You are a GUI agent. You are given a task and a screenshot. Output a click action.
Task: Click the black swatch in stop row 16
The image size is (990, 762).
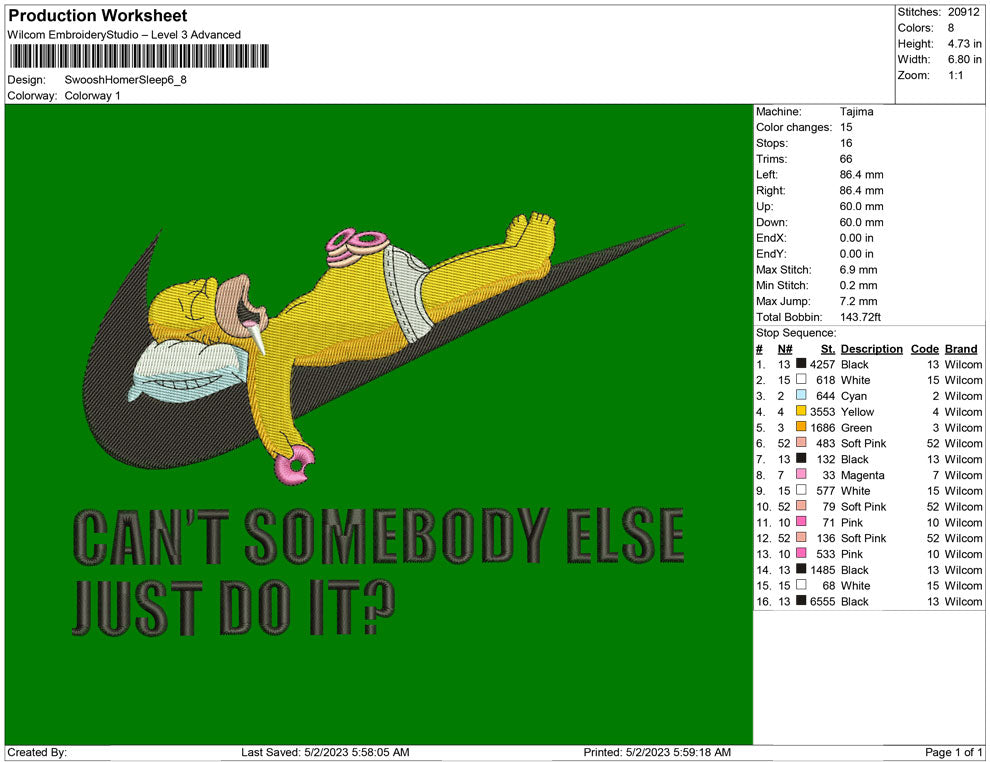pos(801,600)
